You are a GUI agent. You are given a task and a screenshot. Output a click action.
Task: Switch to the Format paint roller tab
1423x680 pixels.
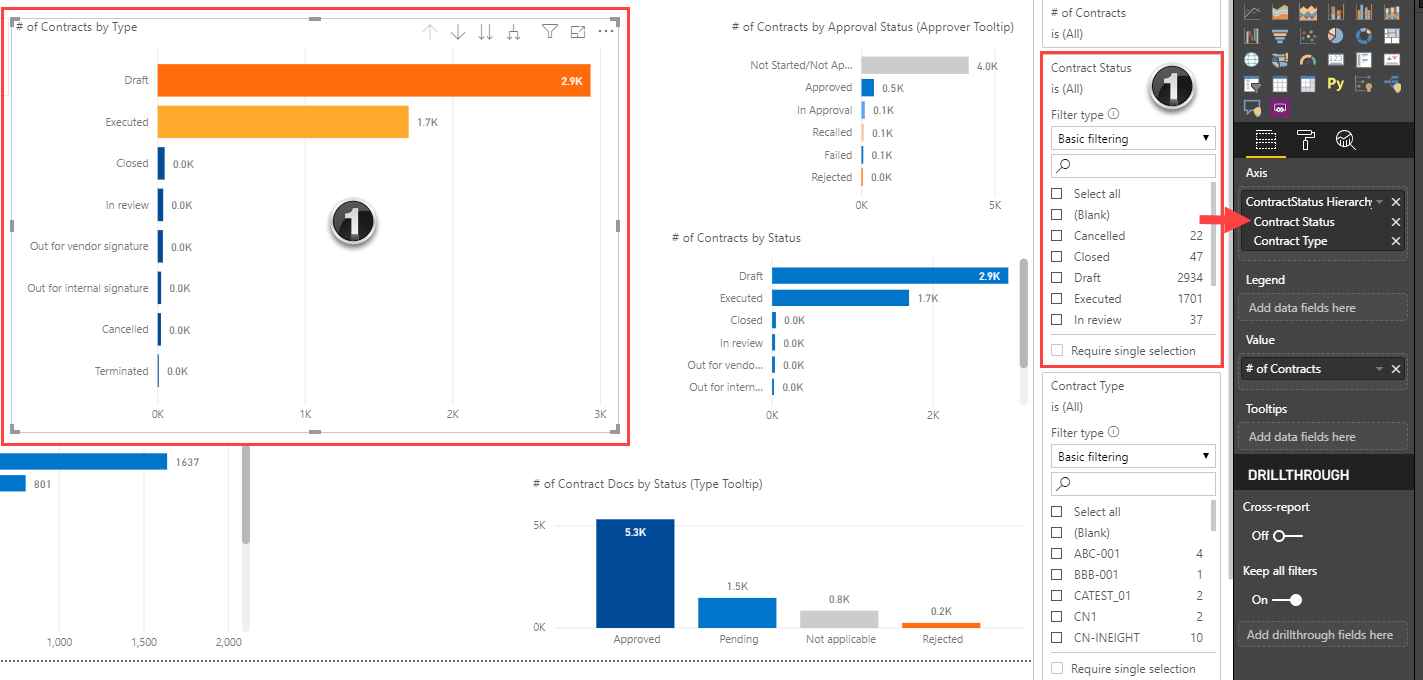tap(1306, 140)
